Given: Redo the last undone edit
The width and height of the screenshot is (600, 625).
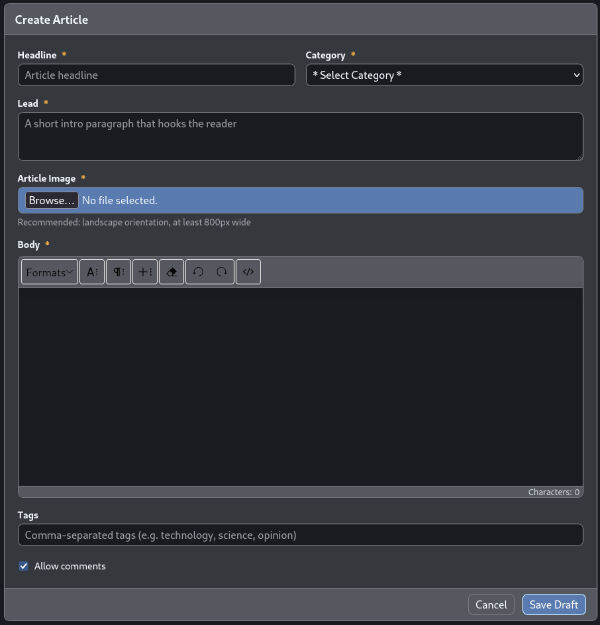Looking at the screenshot, I should [x=222, y=272].
